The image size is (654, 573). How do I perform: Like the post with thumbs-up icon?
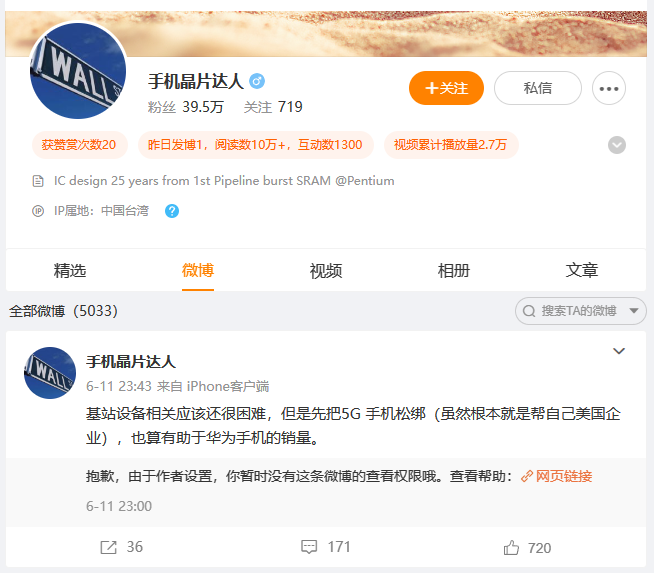pyautogui.click(x=511, y=548)
